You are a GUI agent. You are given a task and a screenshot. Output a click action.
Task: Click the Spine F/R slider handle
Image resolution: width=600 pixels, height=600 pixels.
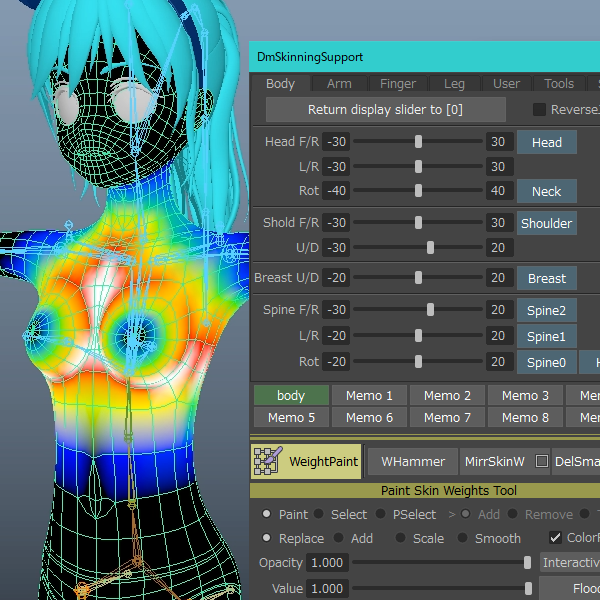point(430,310)
